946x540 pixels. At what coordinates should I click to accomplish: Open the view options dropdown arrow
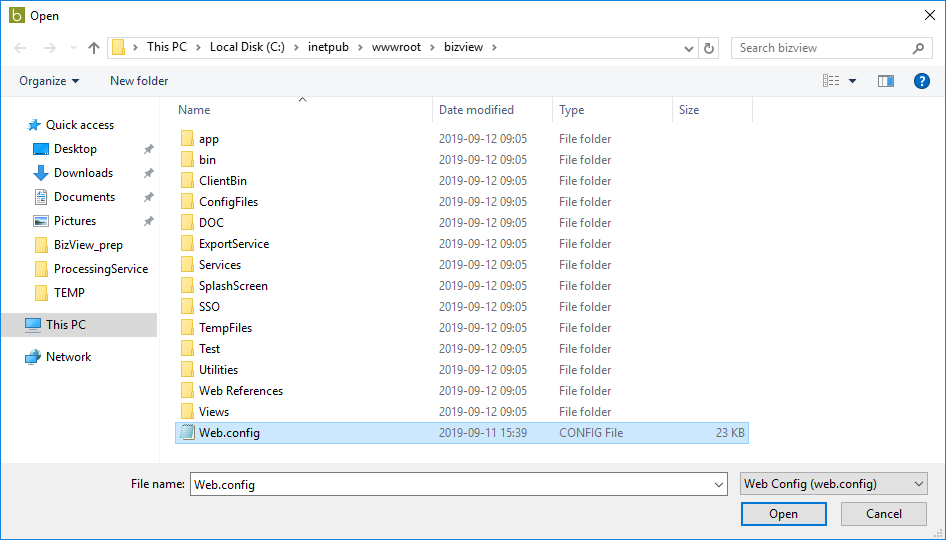click(852, 81)
